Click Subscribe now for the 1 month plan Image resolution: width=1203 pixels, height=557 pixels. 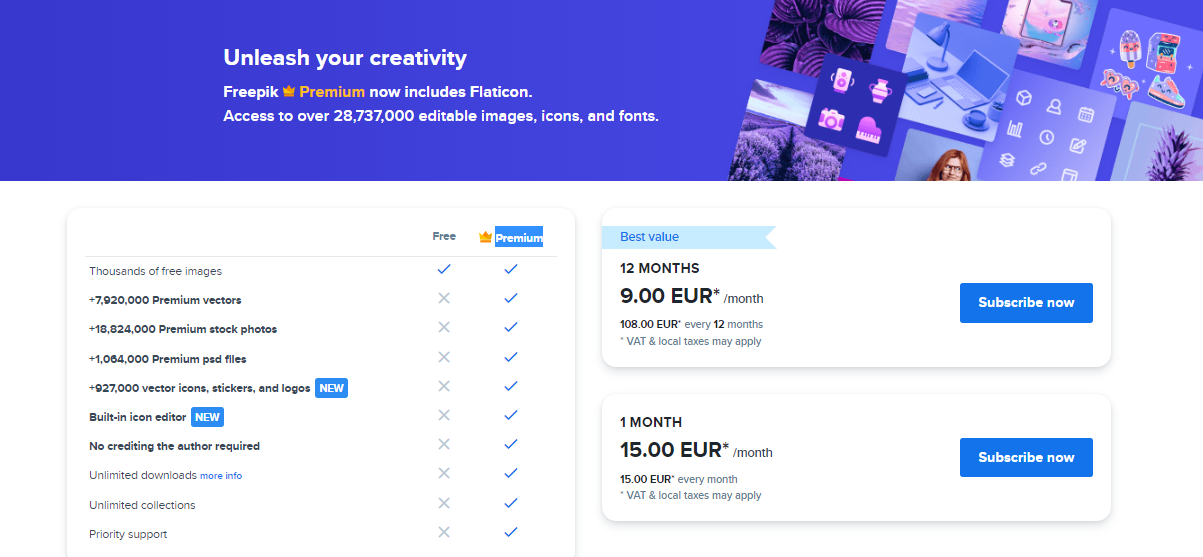pos(1026,457)
